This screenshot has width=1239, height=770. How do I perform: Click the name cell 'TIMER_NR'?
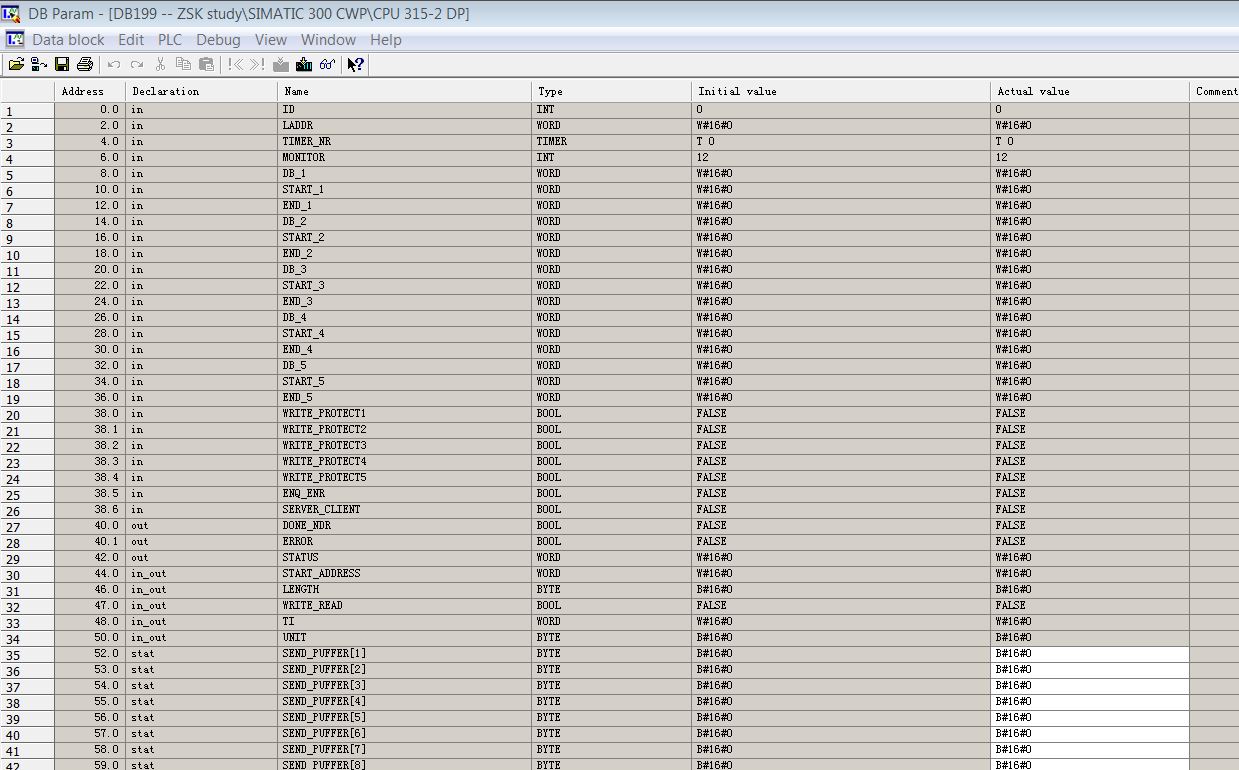coord(404,141)
